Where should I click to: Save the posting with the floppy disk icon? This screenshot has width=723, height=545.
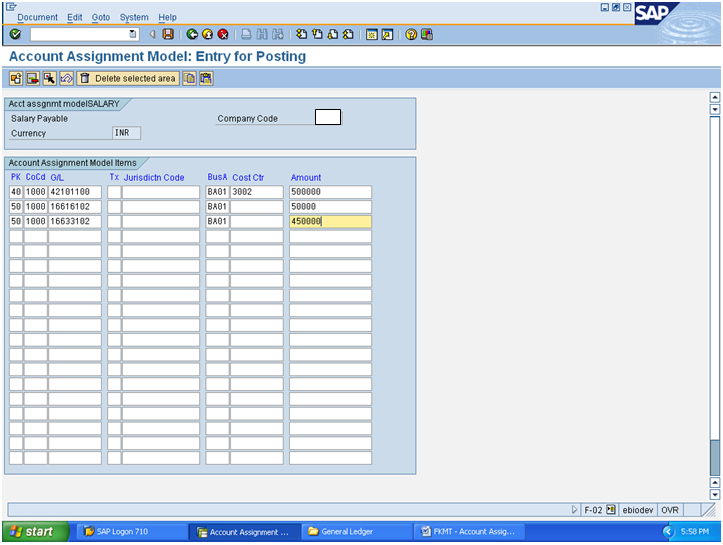168,34
